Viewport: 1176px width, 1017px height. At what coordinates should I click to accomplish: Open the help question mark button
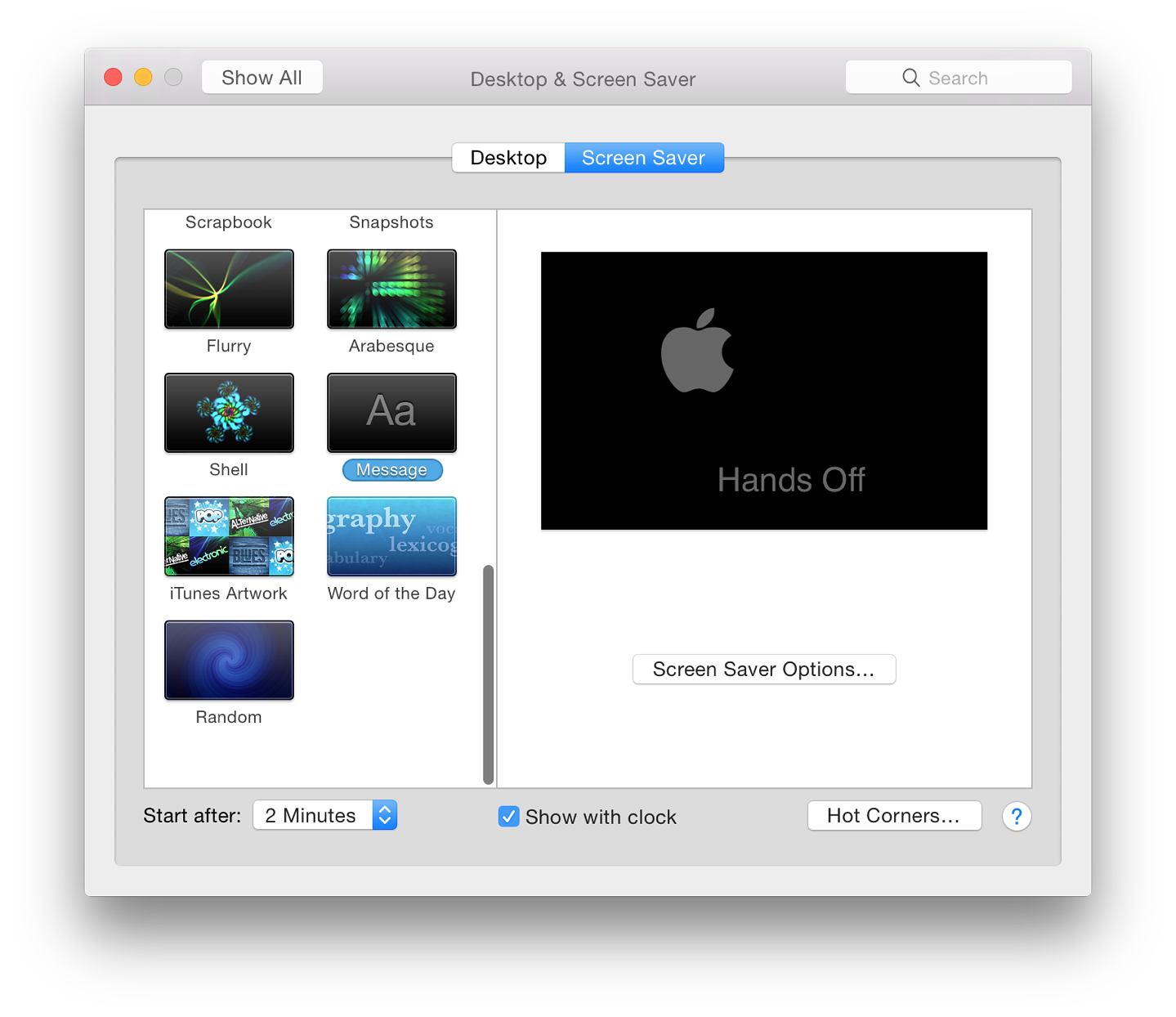coord(1017,816)
